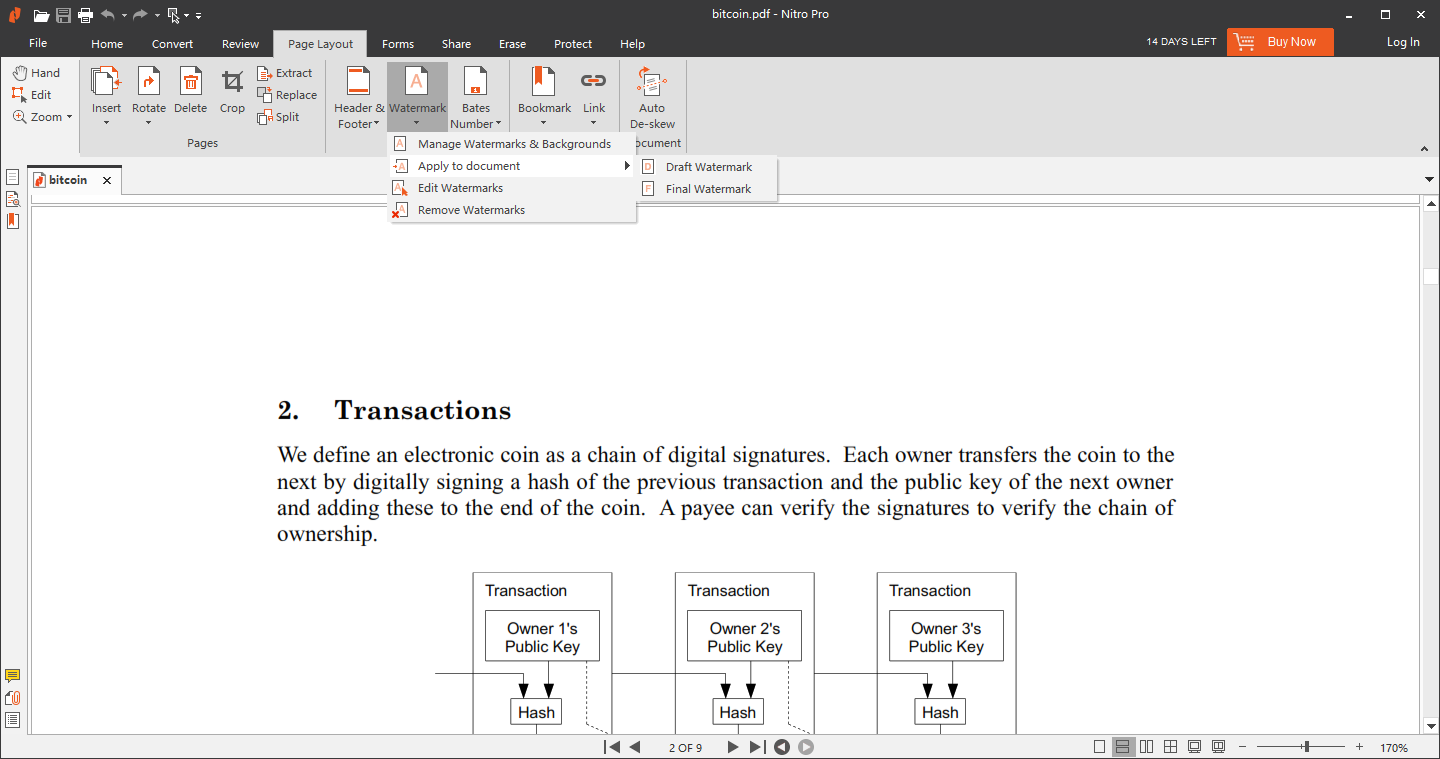Split the document
This screenshot has height=759, width=1440.
[x=278, y=117]
